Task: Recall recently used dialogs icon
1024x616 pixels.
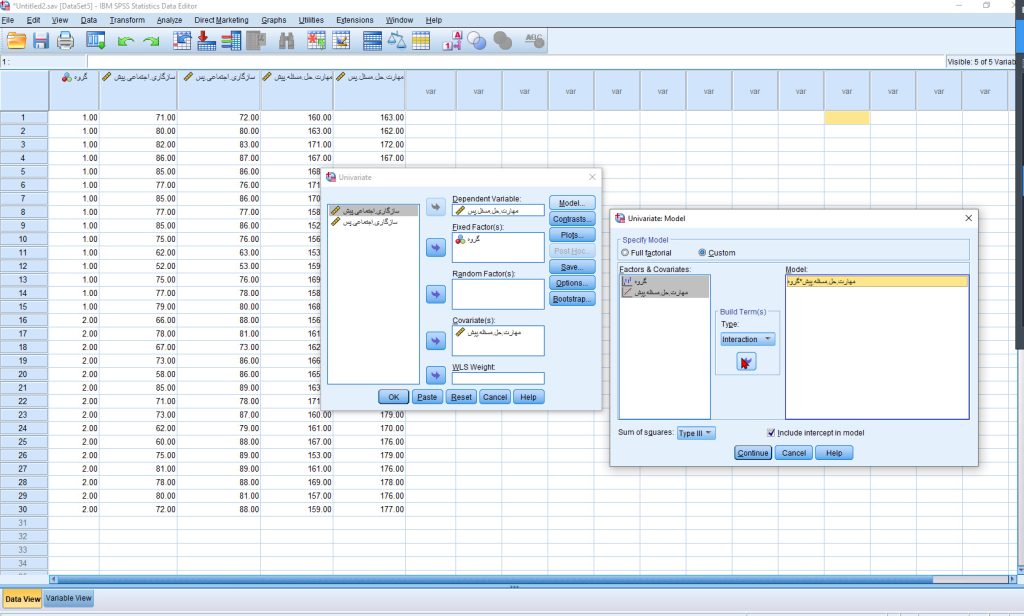Action: pyautogui.click(x=95, y=41)
